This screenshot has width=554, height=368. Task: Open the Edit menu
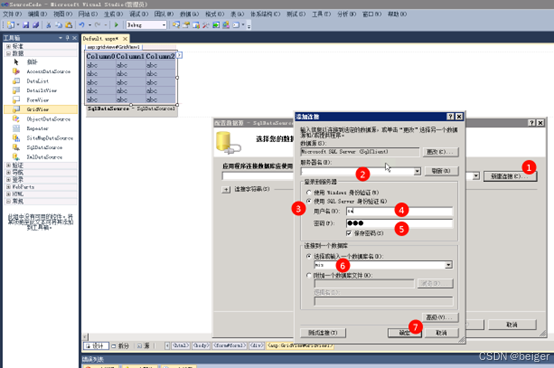pos(37,14)
